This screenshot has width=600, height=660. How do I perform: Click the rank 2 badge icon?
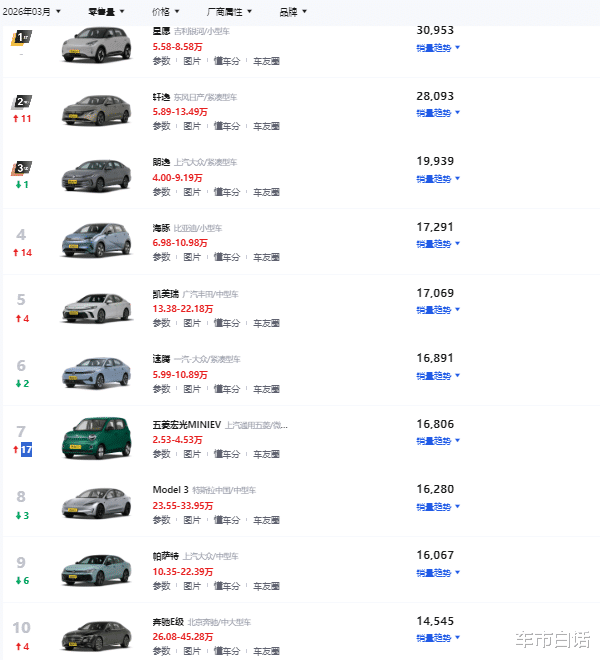coord(21,102)
